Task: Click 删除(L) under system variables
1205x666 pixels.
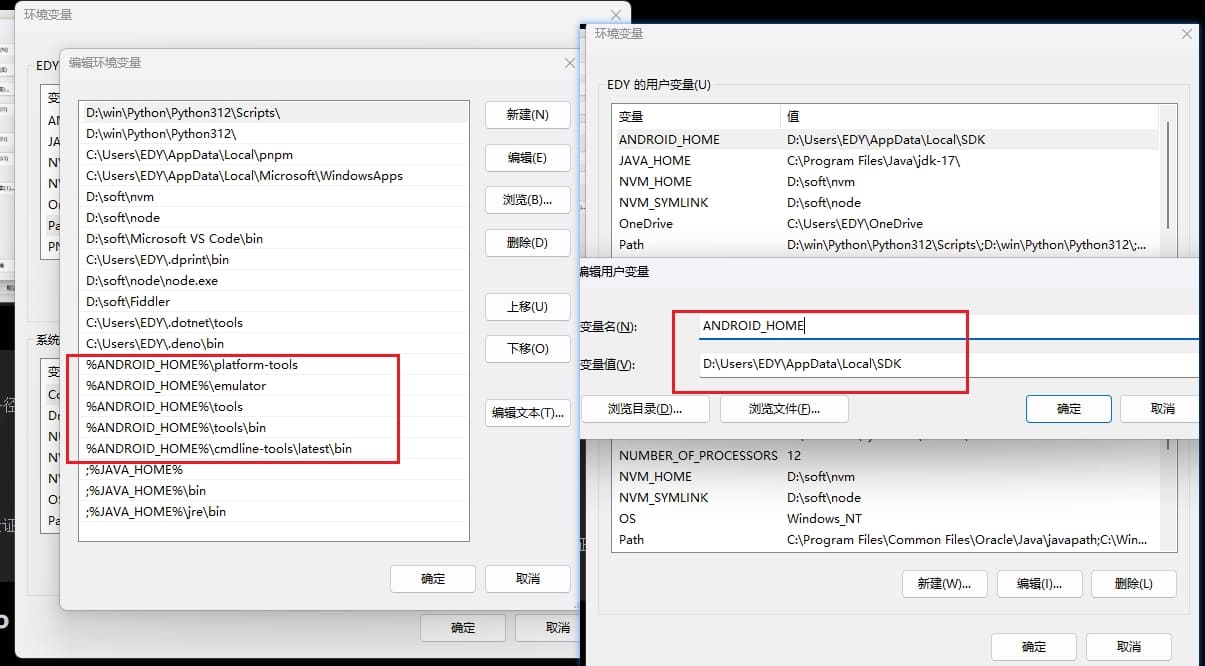Action: coord(1133,584)
